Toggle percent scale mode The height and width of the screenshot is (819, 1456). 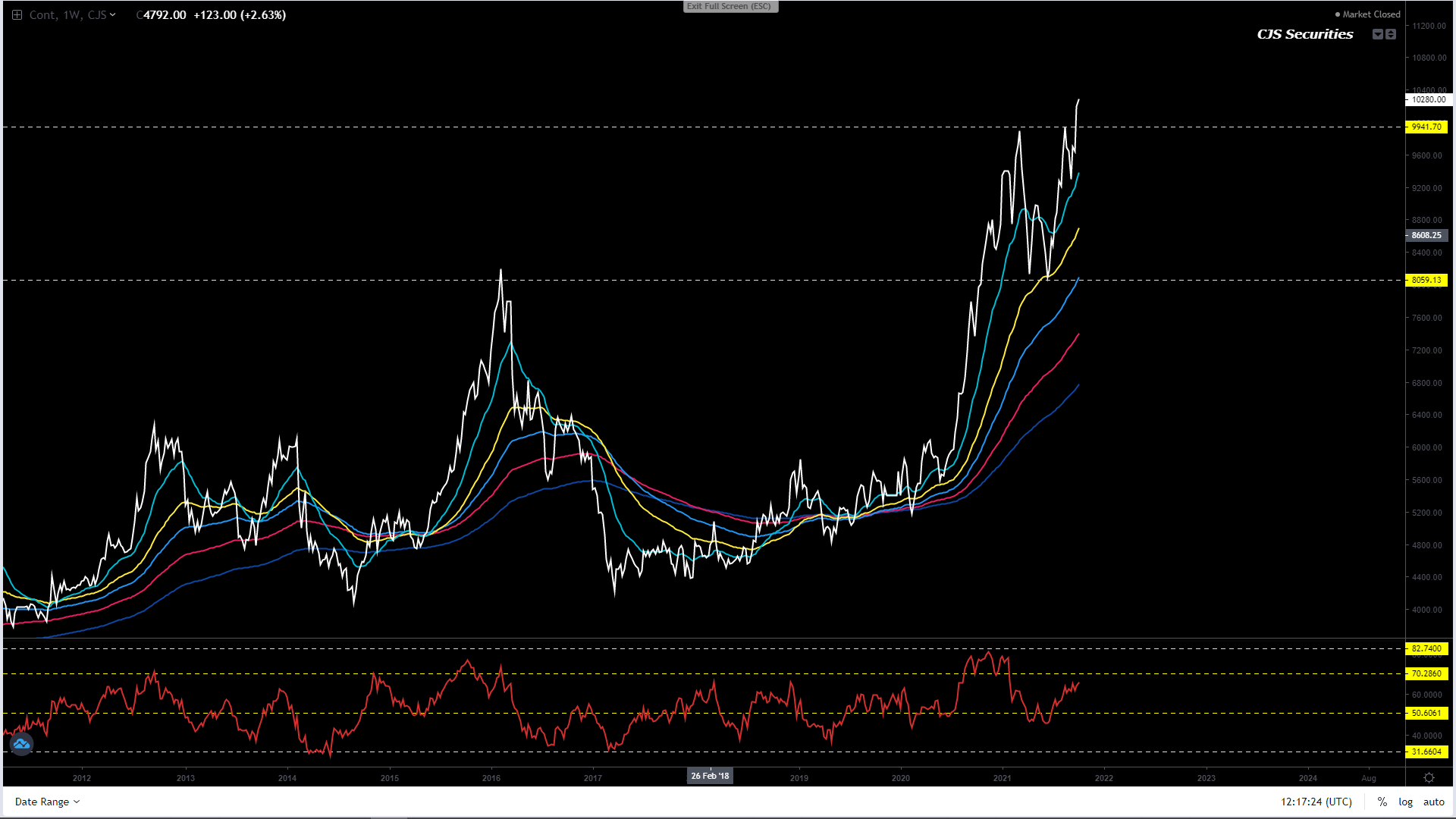tap(1382, 802)
